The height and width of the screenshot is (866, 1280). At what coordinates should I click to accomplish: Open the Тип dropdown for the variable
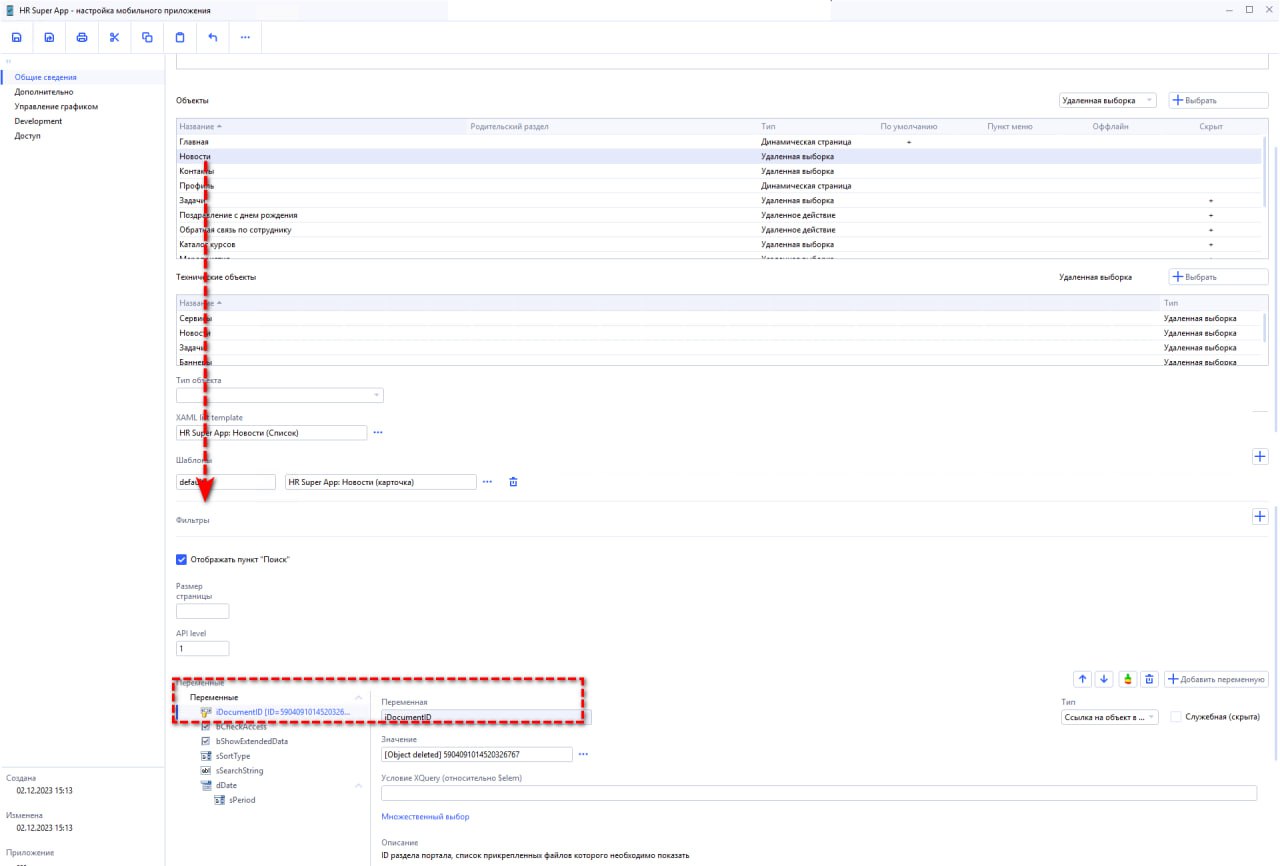[1109, 717]
